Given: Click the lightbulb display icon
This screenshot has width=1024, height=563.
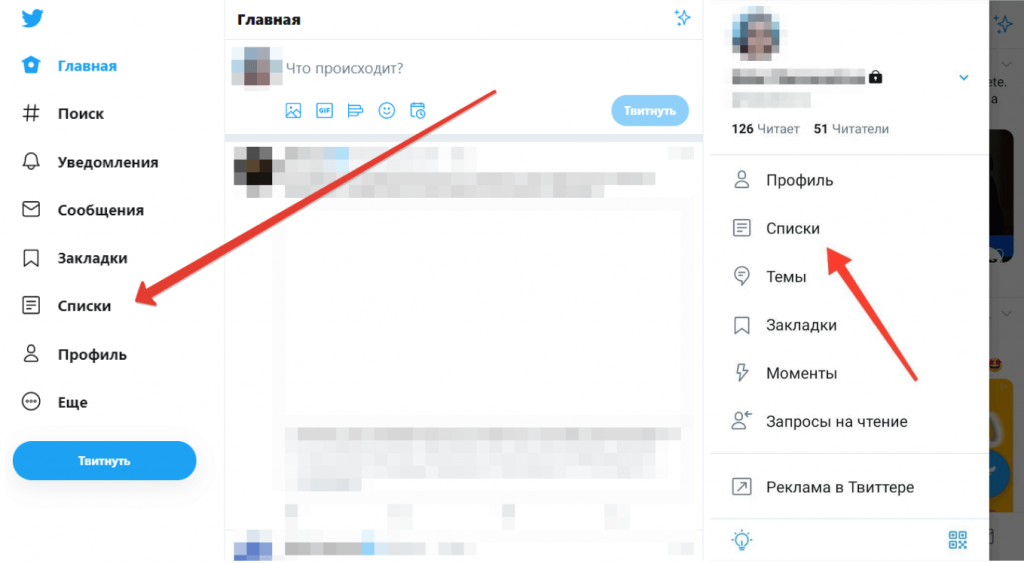Looking at the screenshot, I should point(742,540).
